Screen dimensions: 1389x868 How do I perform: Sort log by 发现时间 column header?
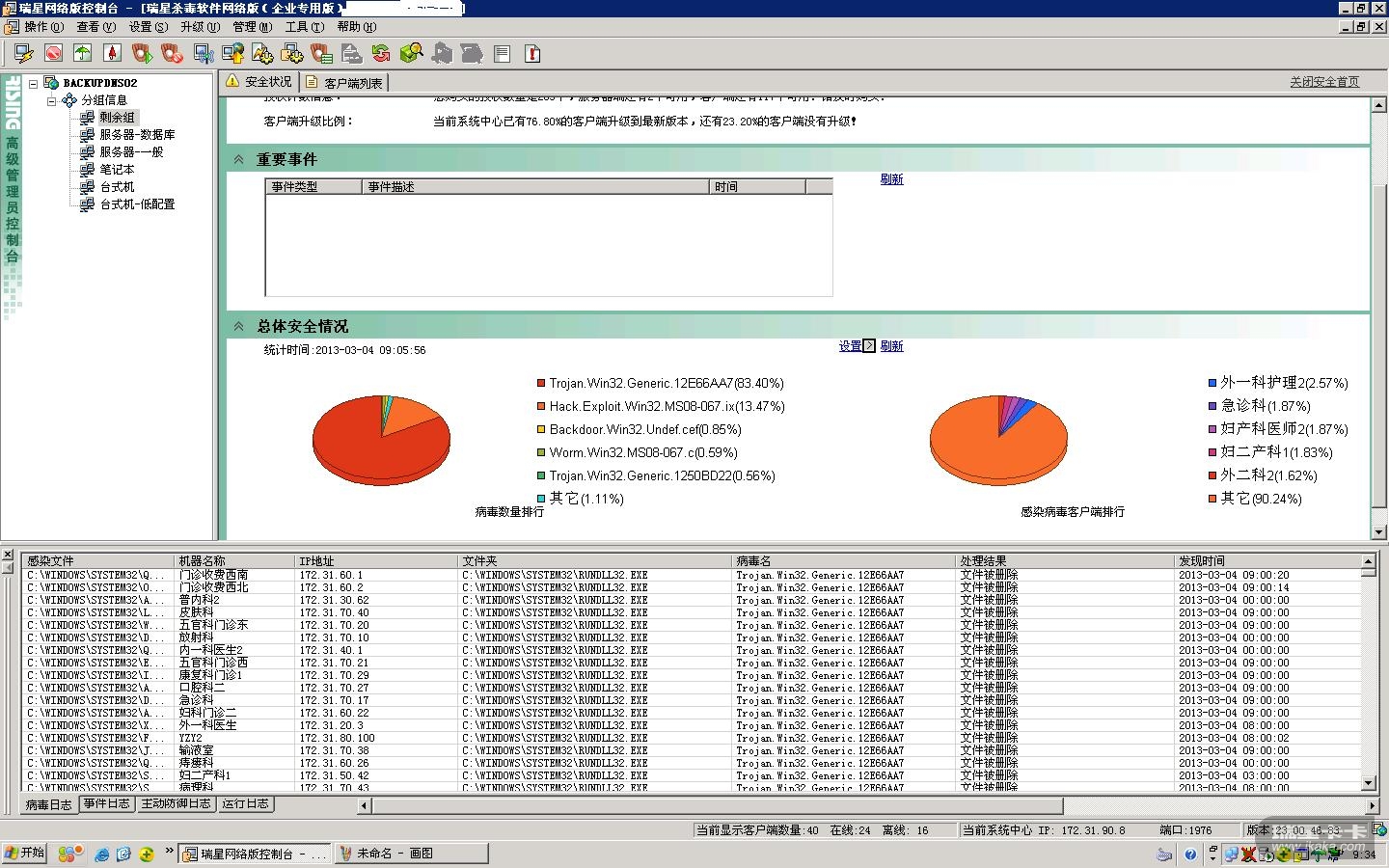click(x=1266, y=560)
